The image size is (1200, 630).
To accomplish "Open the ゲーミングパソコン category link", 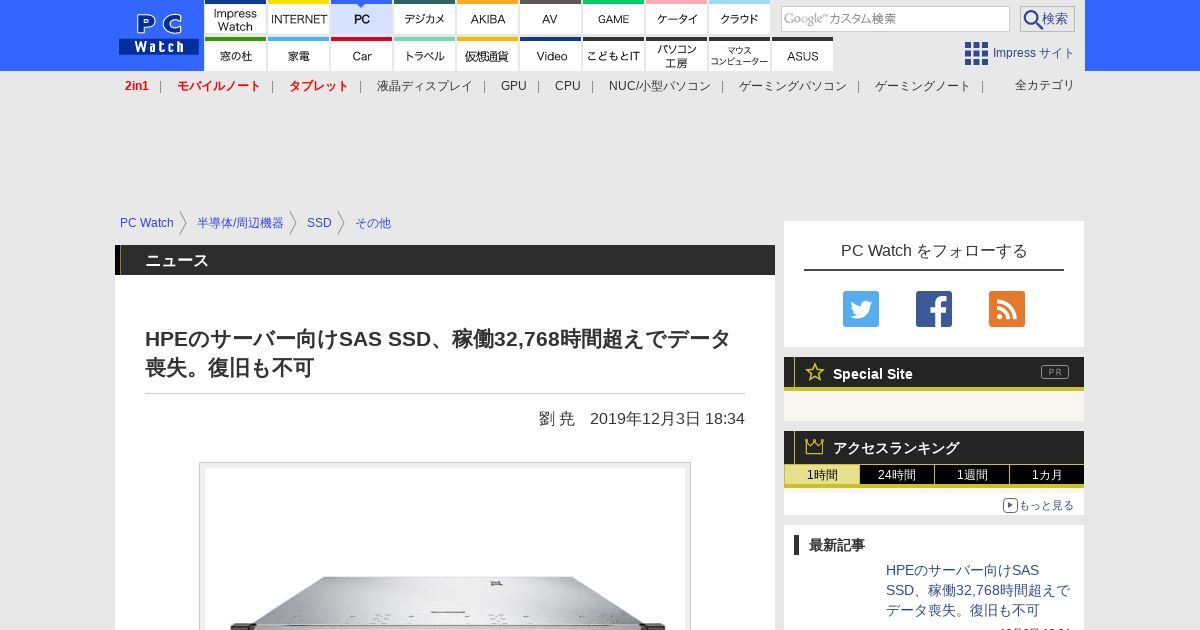I will 793,86.
